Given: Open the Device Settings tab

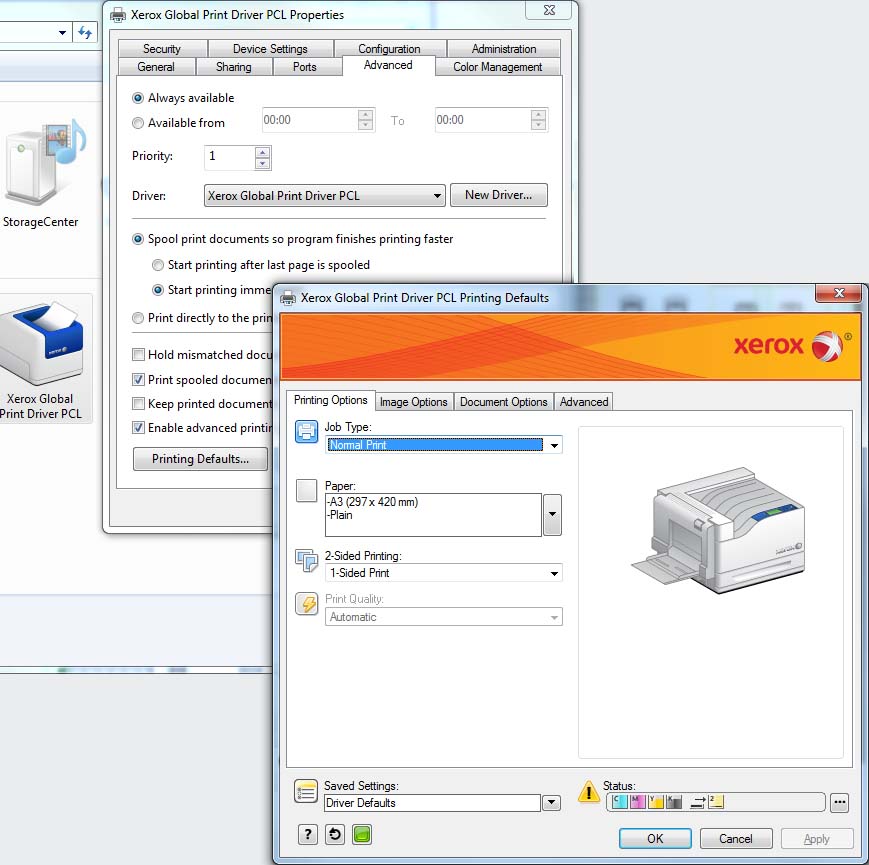Looking at the screenshot, I should (x=270, y=49).
